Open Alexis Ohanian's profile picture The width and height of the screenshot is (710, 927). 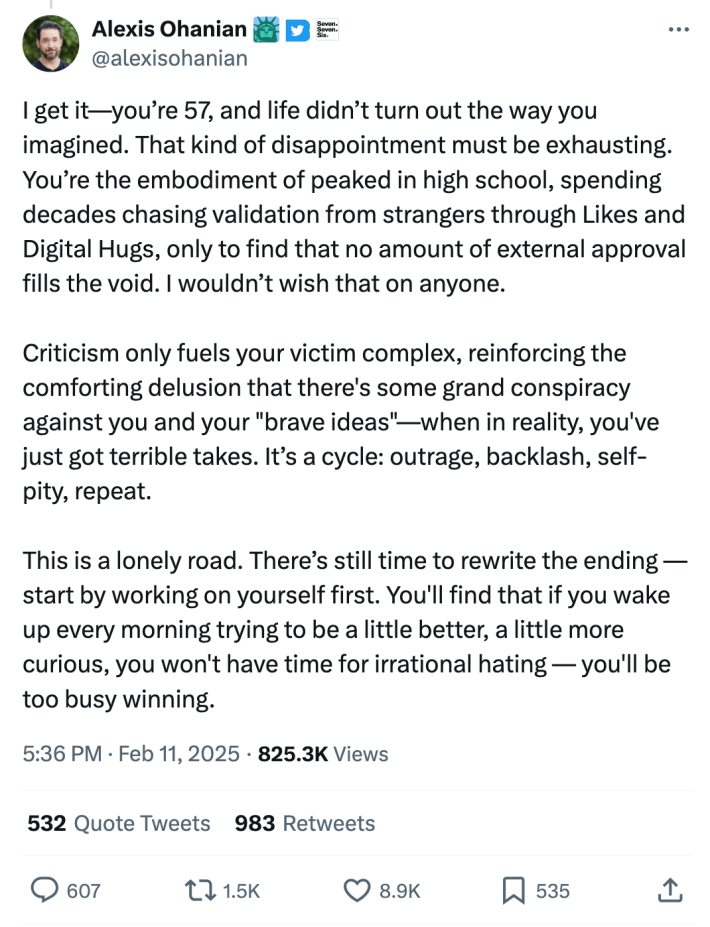51,44
